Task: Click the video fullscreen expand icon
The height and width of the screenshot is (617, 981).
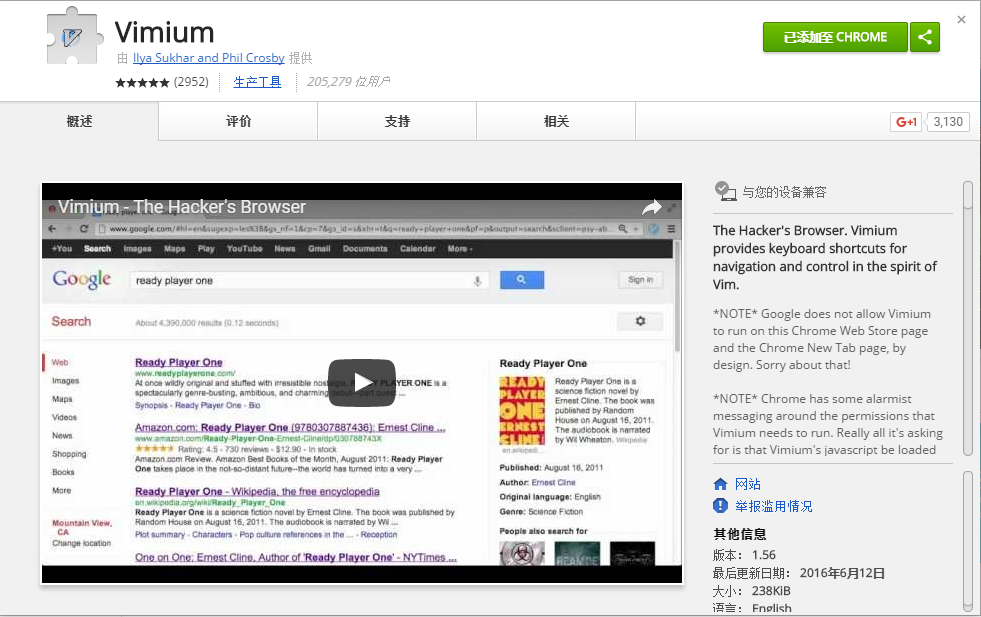Action: pyautogui.click(x=671, y=207)
